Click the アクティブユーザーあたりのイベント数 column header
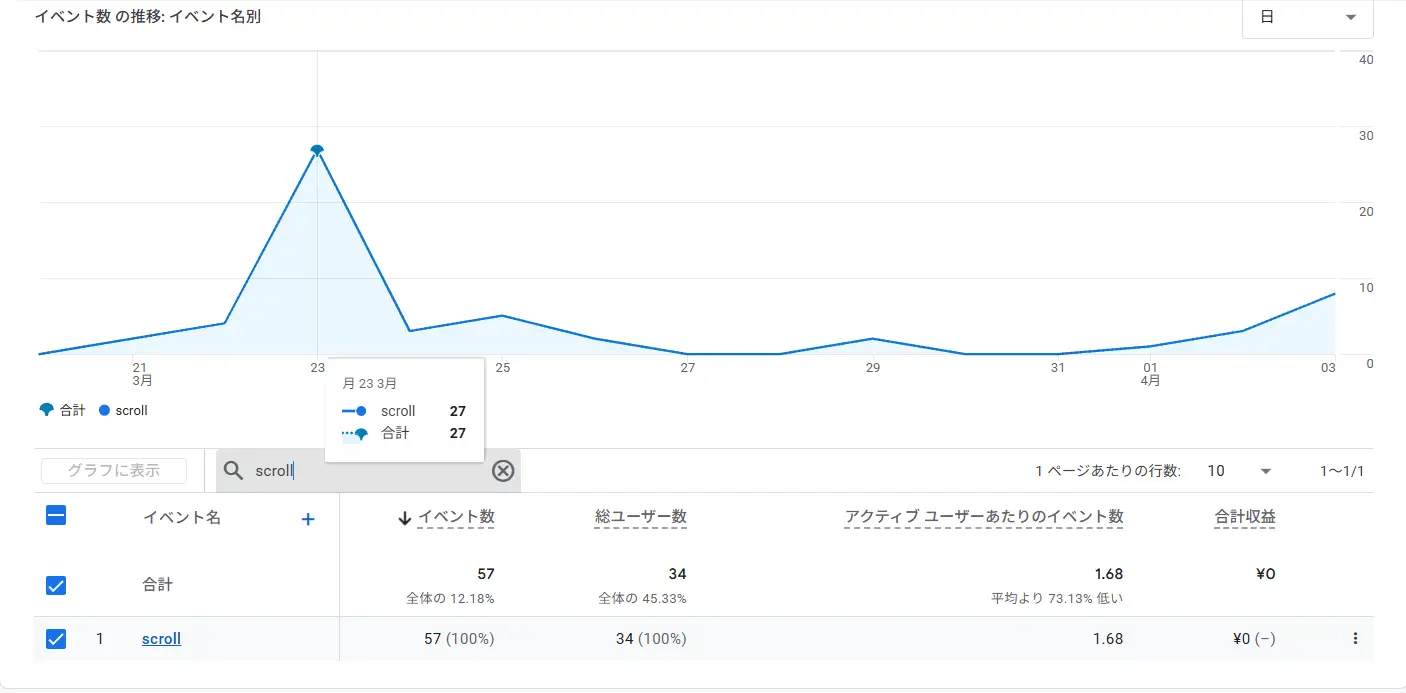This screenshot has height=693, width=1406. tap(983, 517)
